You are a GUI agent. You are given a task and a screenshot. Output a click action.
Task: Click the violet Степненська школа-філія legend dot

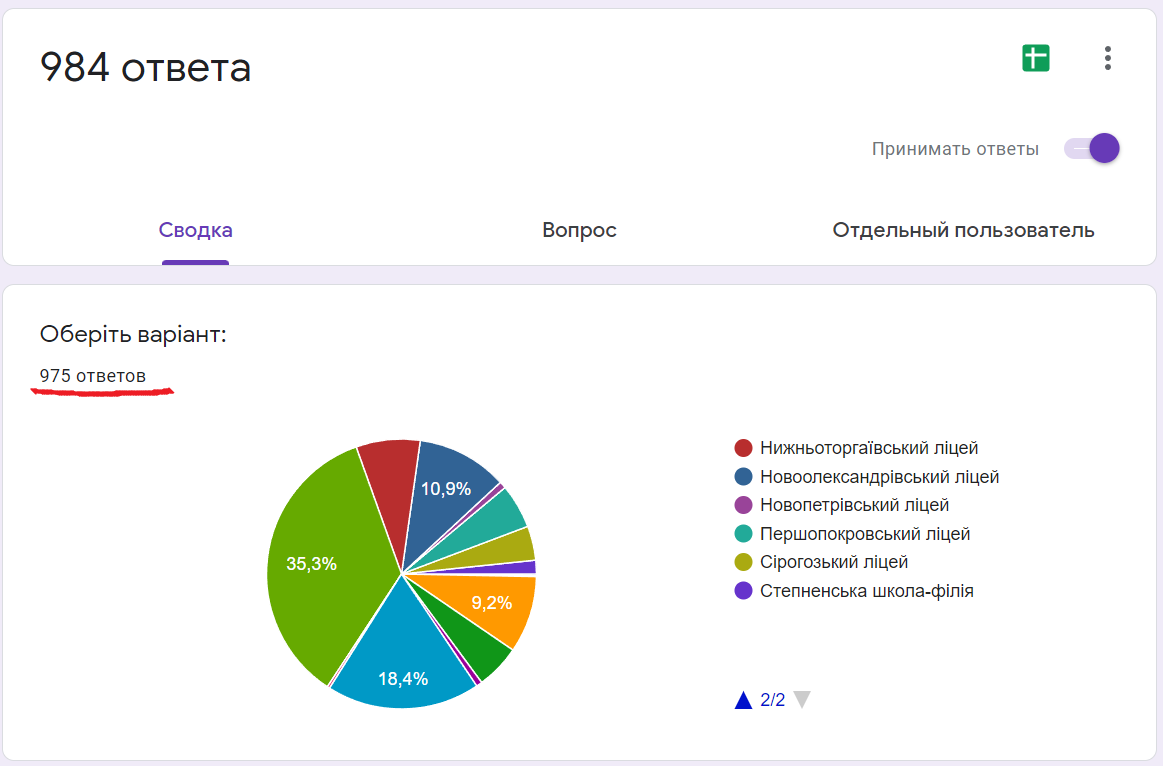click(x=743, y=591)
